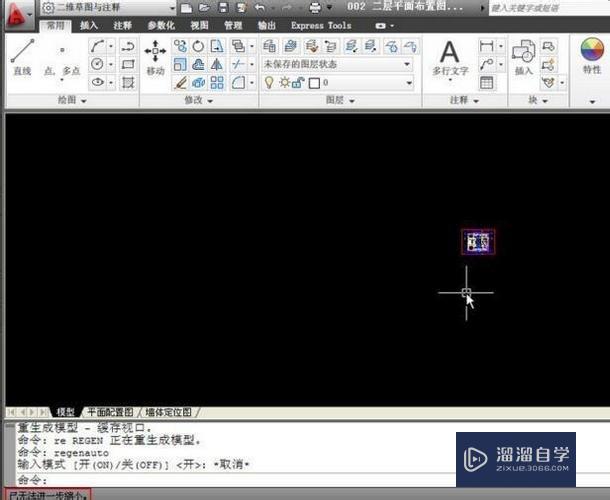Open the 参数化 ribbon tab

[x=161, y=26]
